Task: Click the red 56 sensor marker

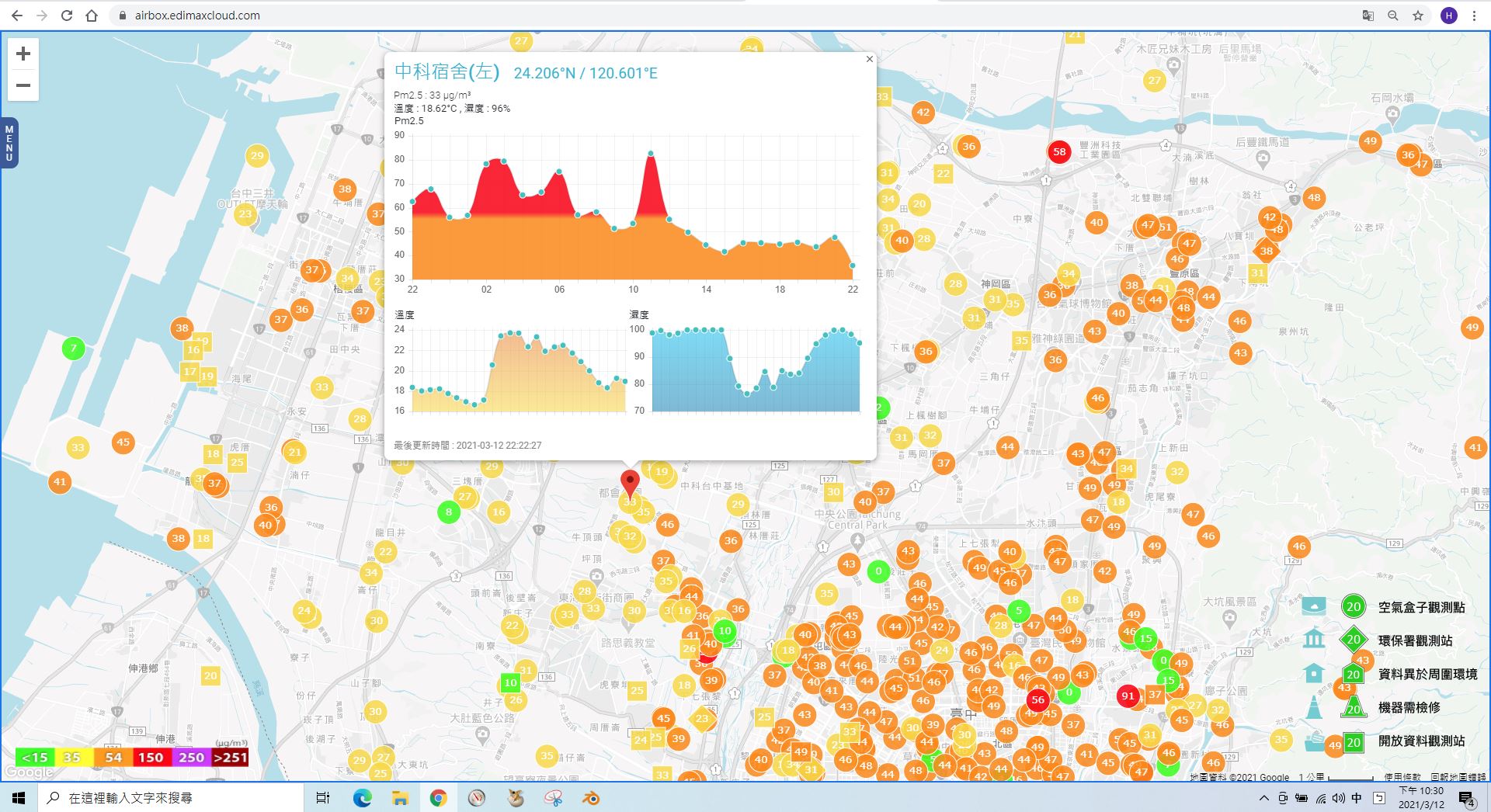Action: point(1037,699)
